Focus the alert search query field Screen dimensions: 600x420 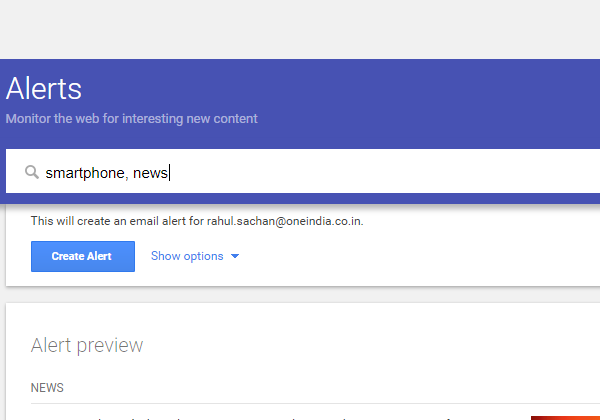(303, 171)
